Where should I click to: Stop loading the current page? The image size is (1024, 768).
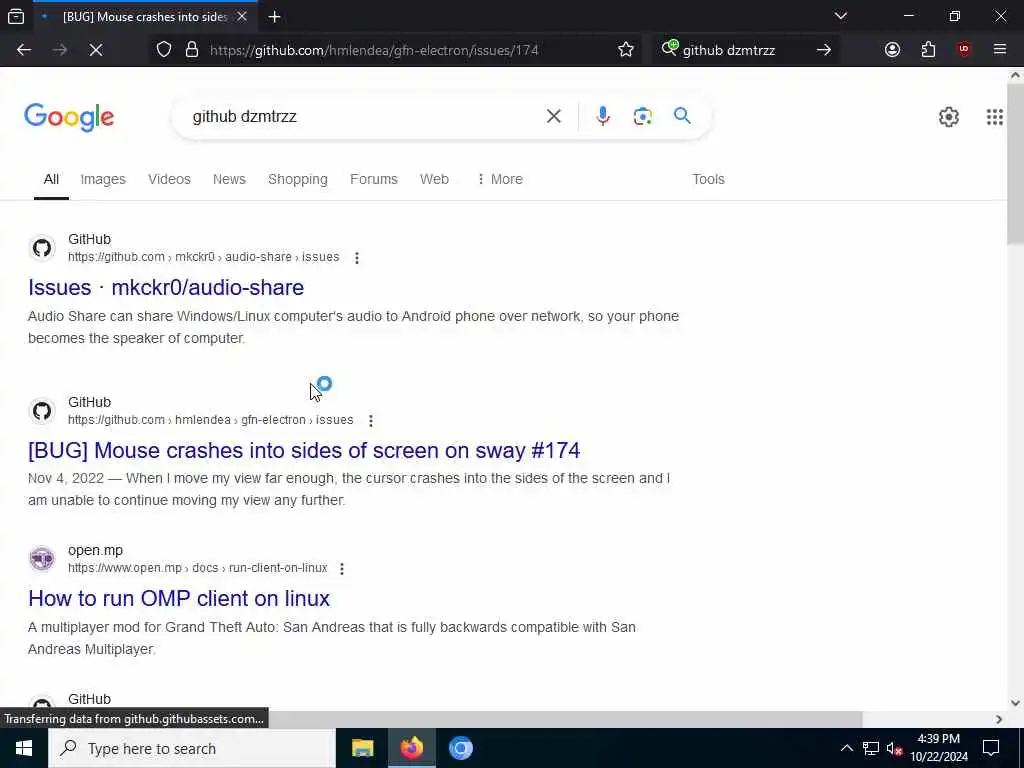(95, 50)
